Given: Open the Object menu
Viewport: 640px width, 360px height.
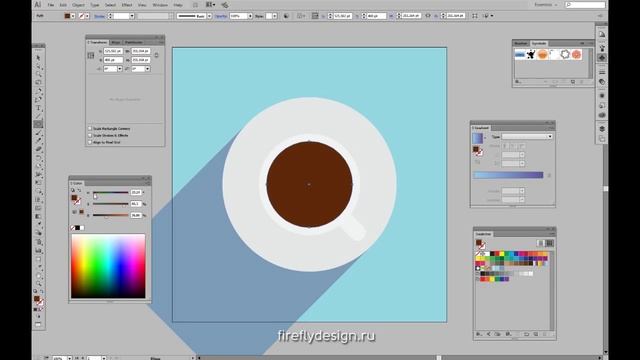Looking at the screenshot, I should click(x=78, y=5).
